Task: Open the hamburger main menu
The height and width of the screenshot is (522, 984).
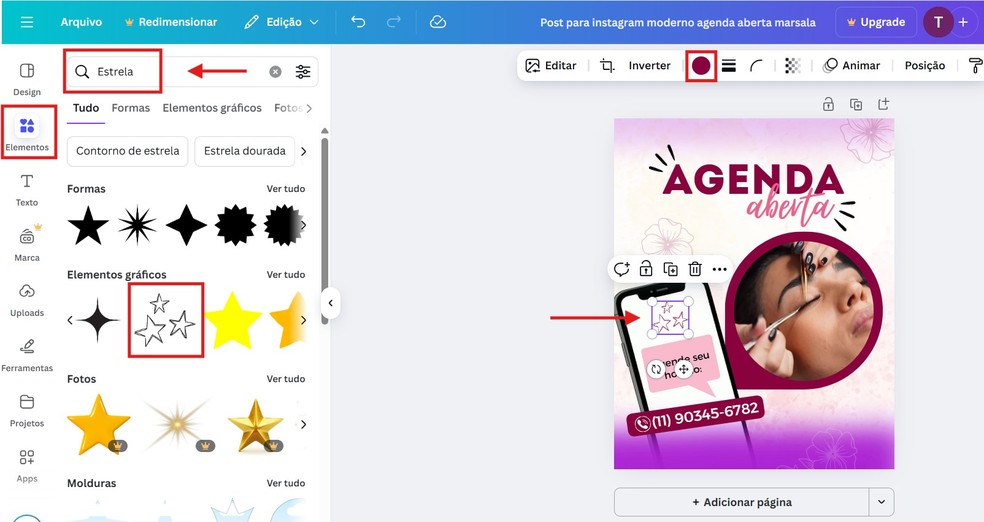Action: click(x=27, y=22)
